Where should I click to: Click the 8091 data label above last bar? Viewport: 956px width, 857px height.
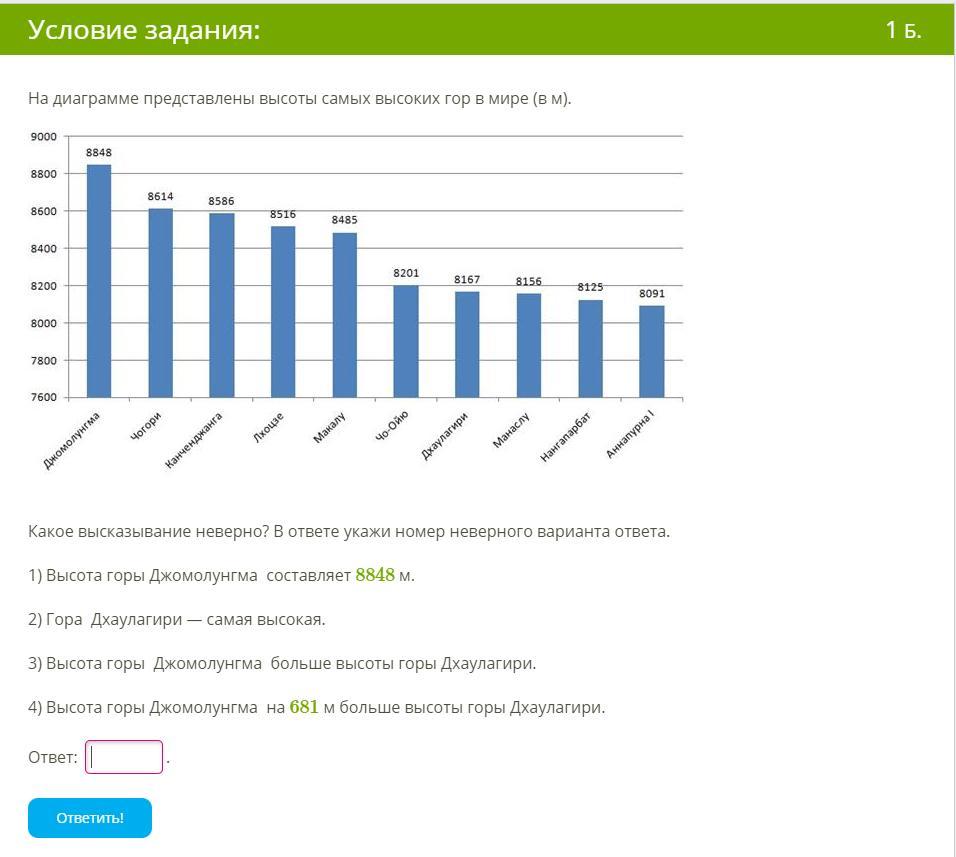tap(652, 294)
